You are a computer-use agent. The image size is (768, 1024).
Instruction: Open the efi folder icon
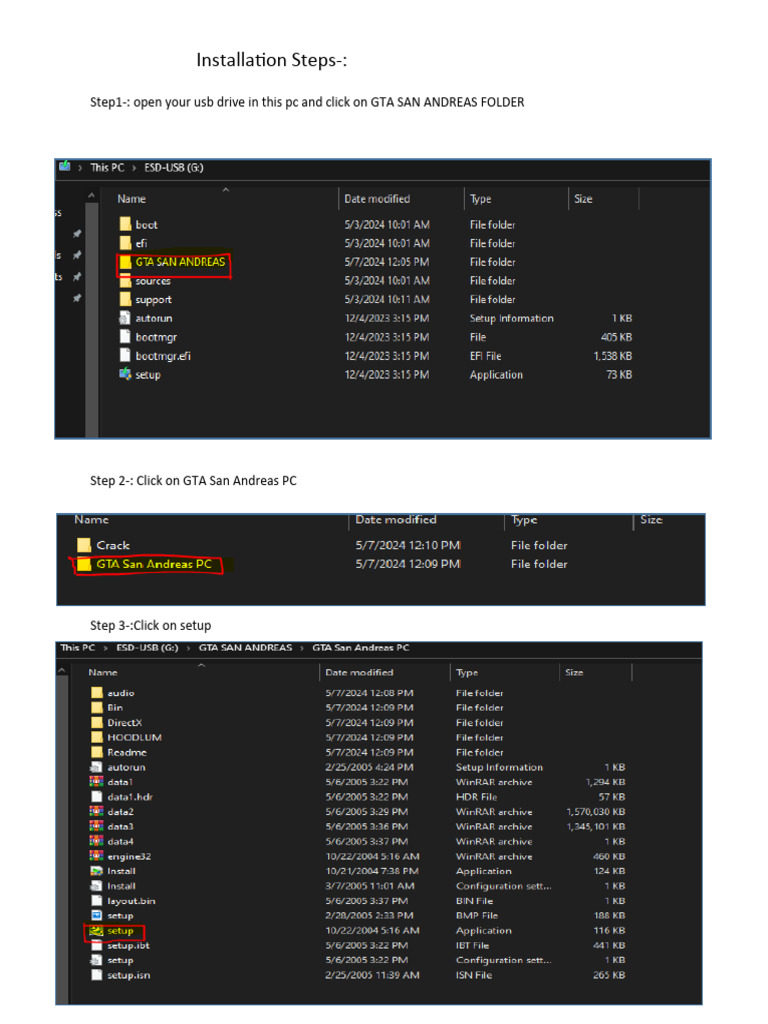tap(125, 243)
